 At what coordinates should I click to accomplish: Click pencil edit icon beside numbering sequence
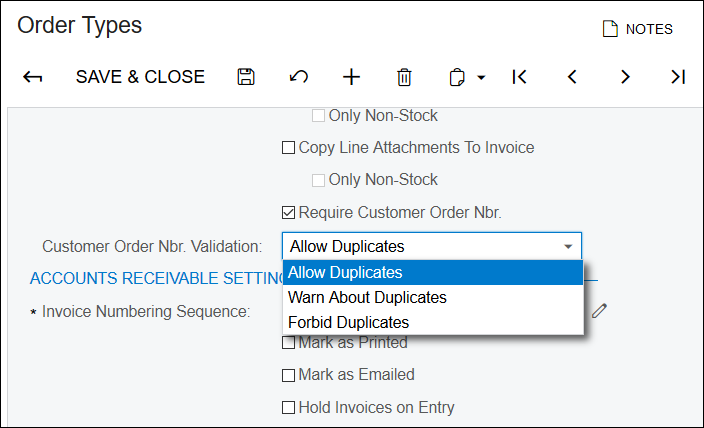pos(599,311)
